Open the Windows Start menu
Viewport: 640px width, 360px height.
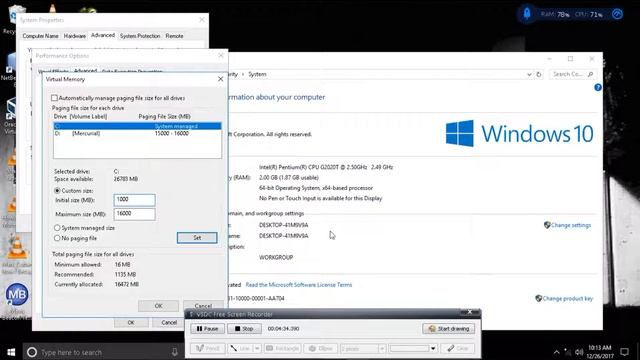[x=11, y=352]
